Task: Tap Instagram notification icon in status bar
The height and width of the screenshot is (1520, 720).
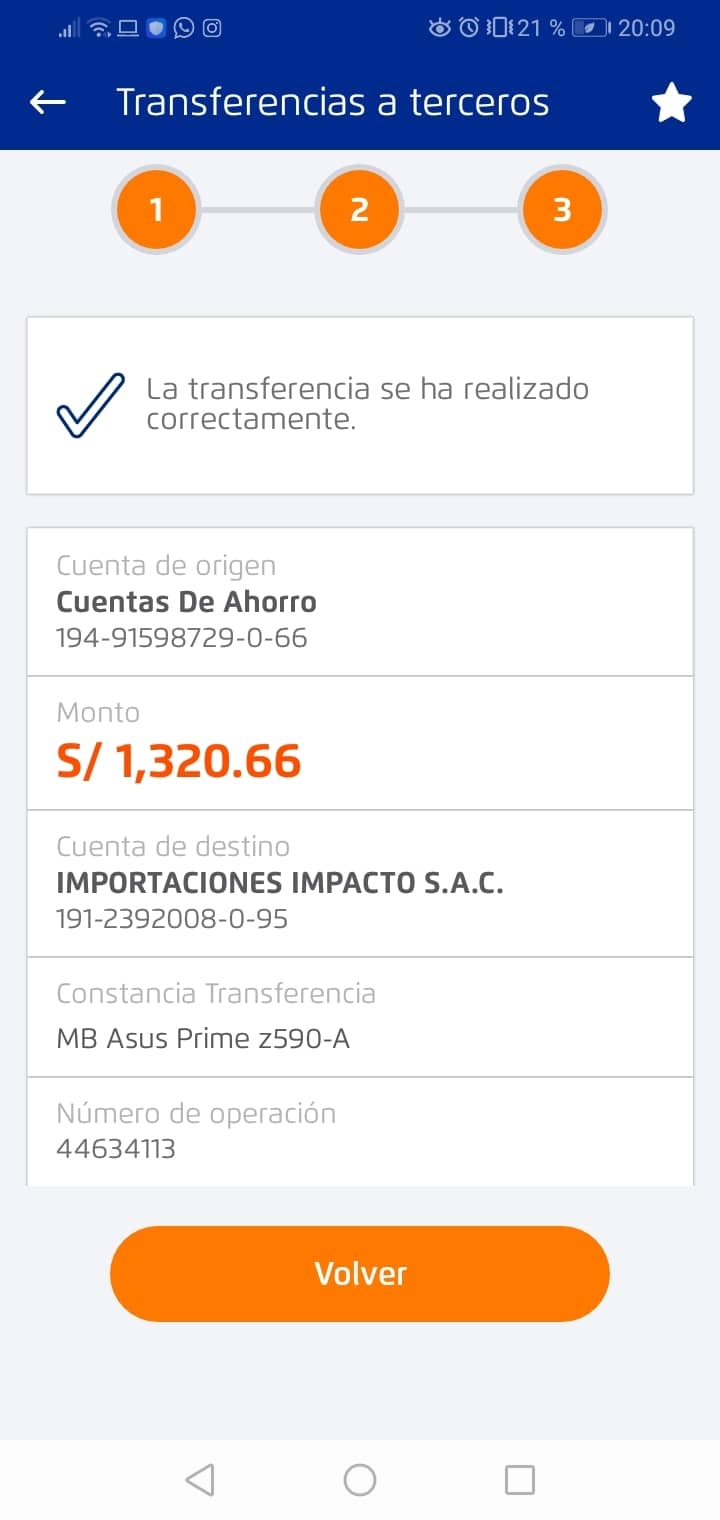Action: (x=212, y=28)
